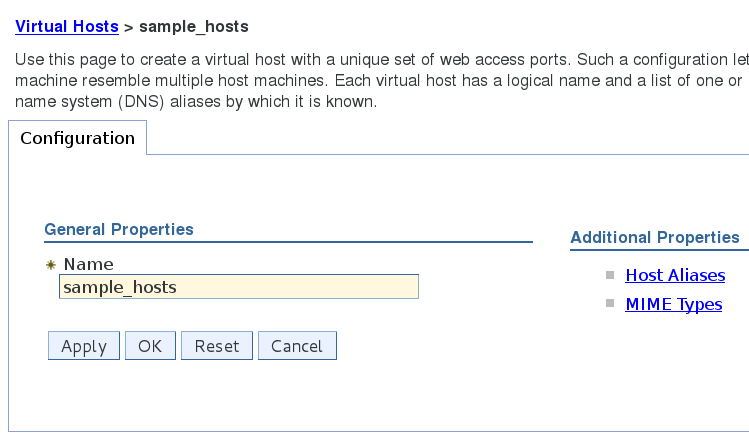
Task: Click the divider line under General Properties
Action: 288,242
